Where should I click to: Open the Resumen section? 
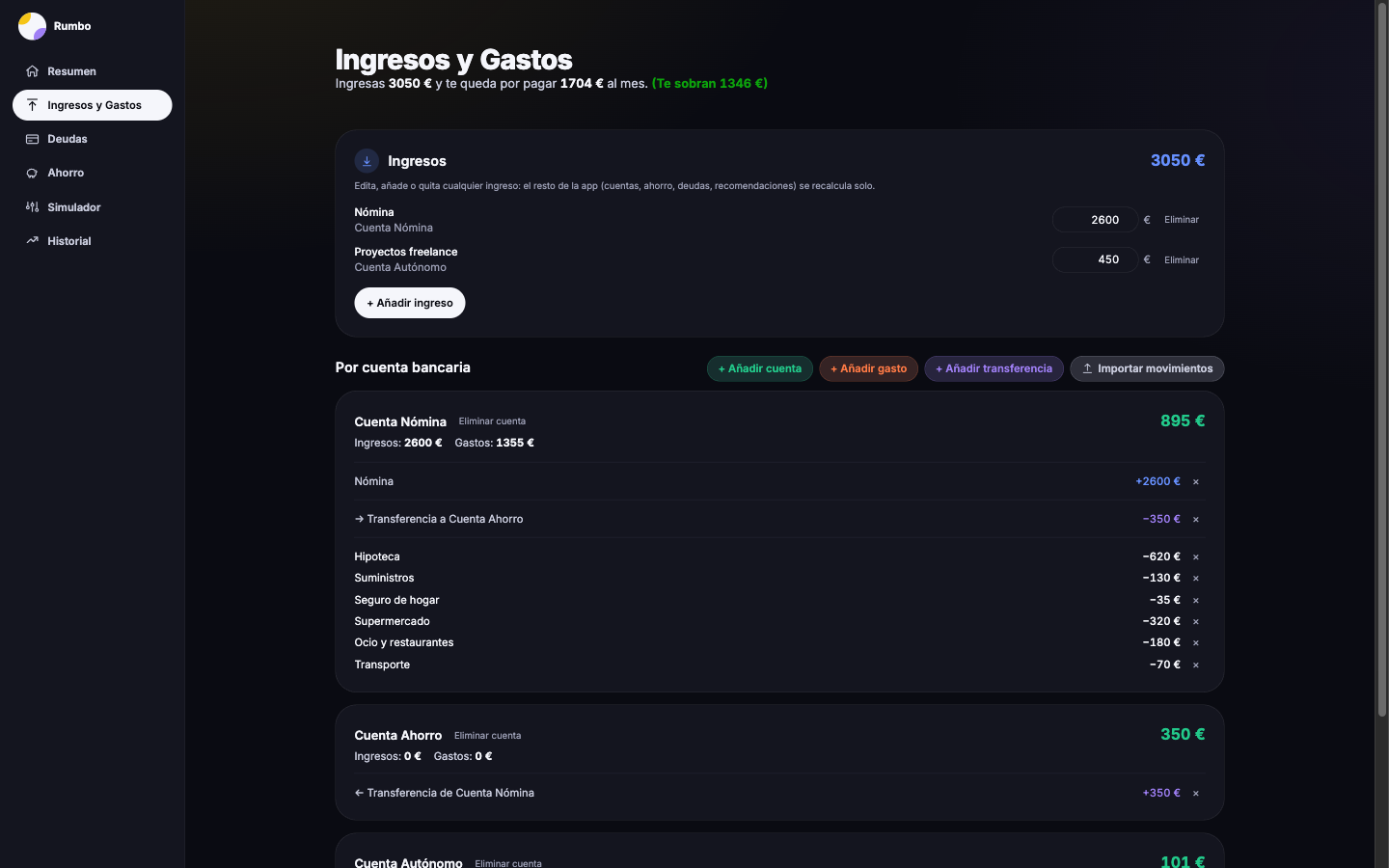(x=93, y=71)
